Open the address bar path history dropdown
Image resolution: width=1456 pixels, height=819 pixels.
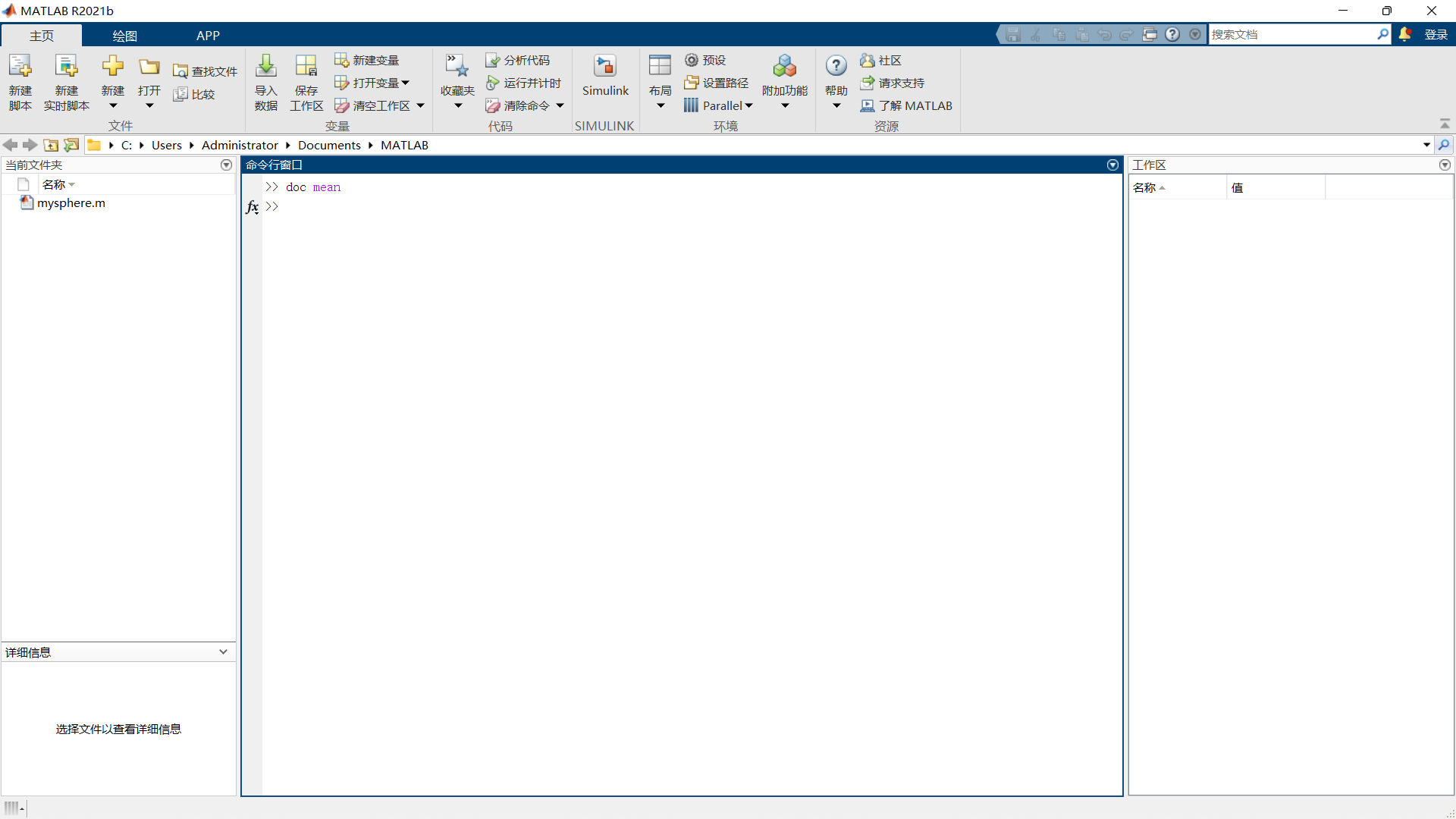pos(1426,145)
